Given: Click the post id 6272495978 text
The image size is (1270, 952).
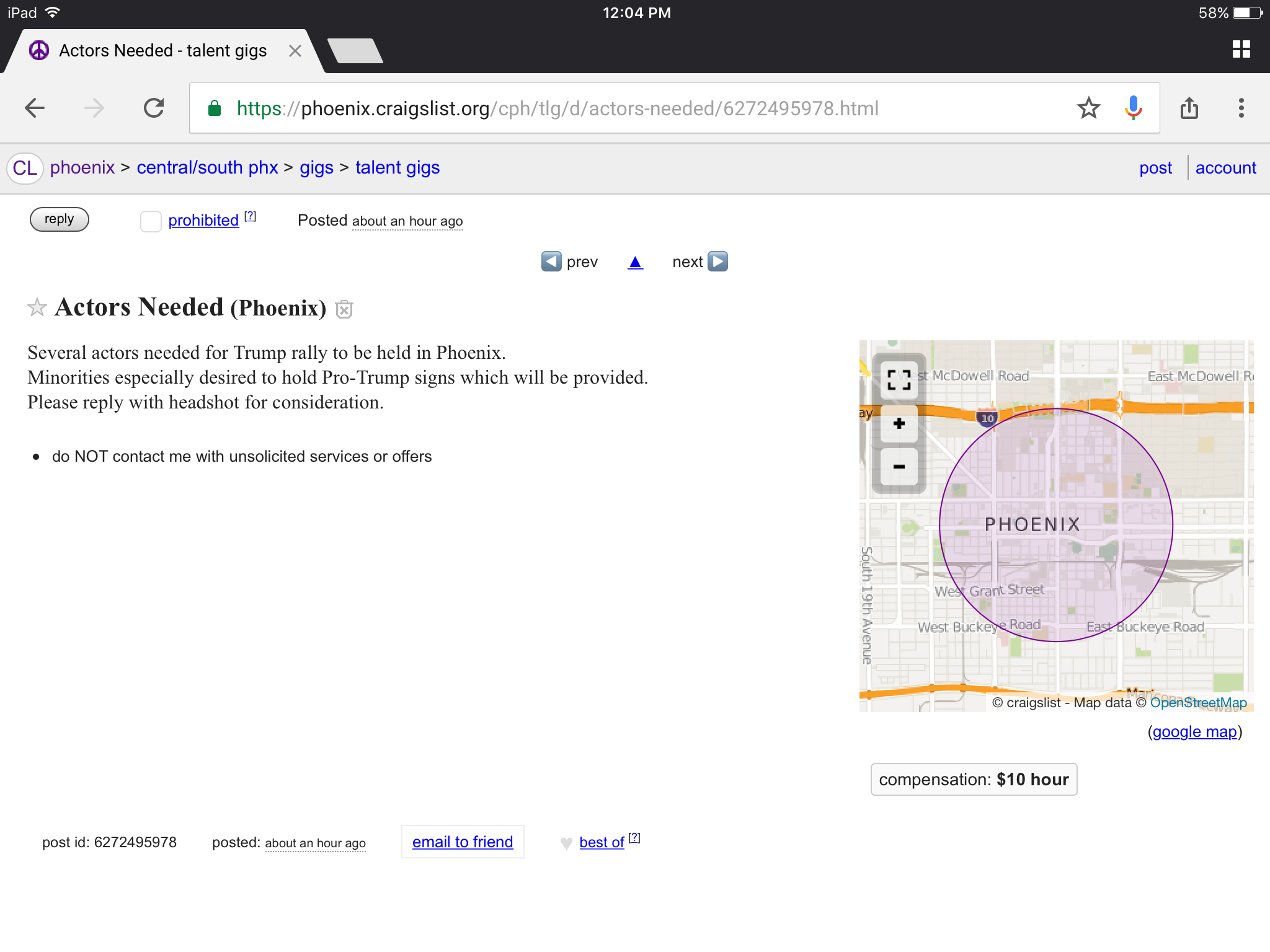Looking at the screenshot, I should tap(109, 842).
